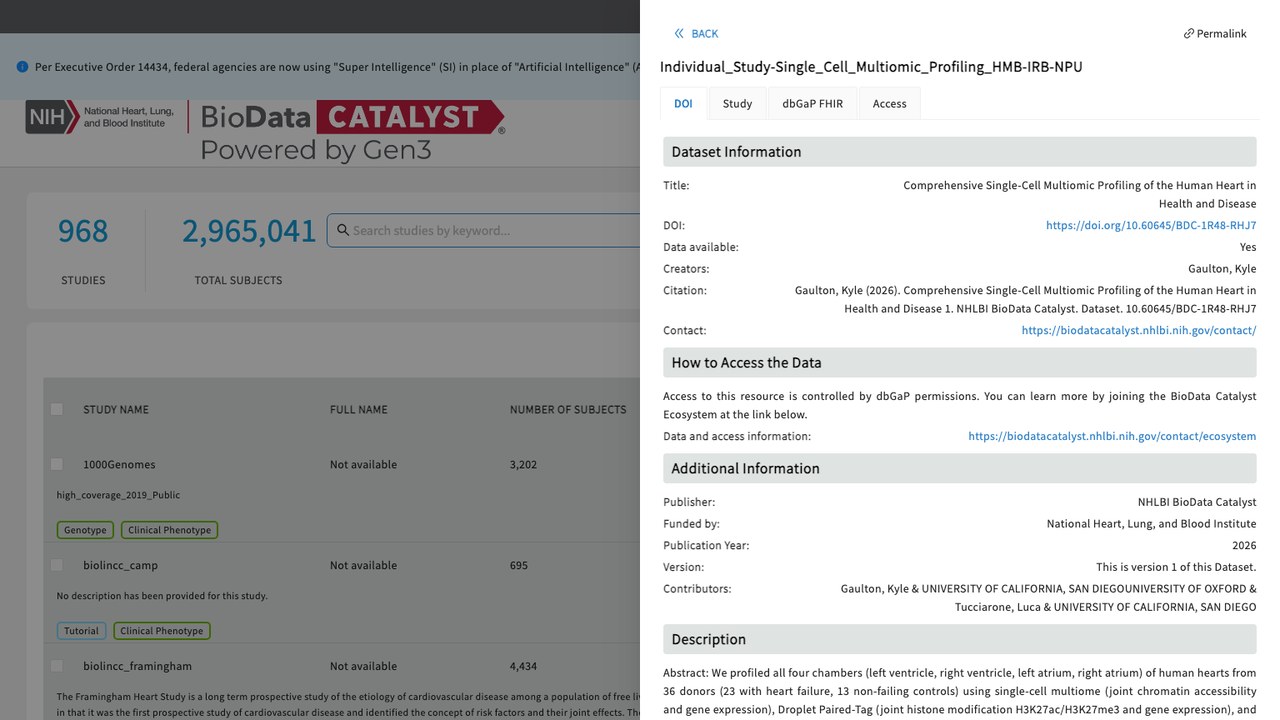Click the Genotype tag on 1000Genomes

pyautogui.click(x=85, y=530)
